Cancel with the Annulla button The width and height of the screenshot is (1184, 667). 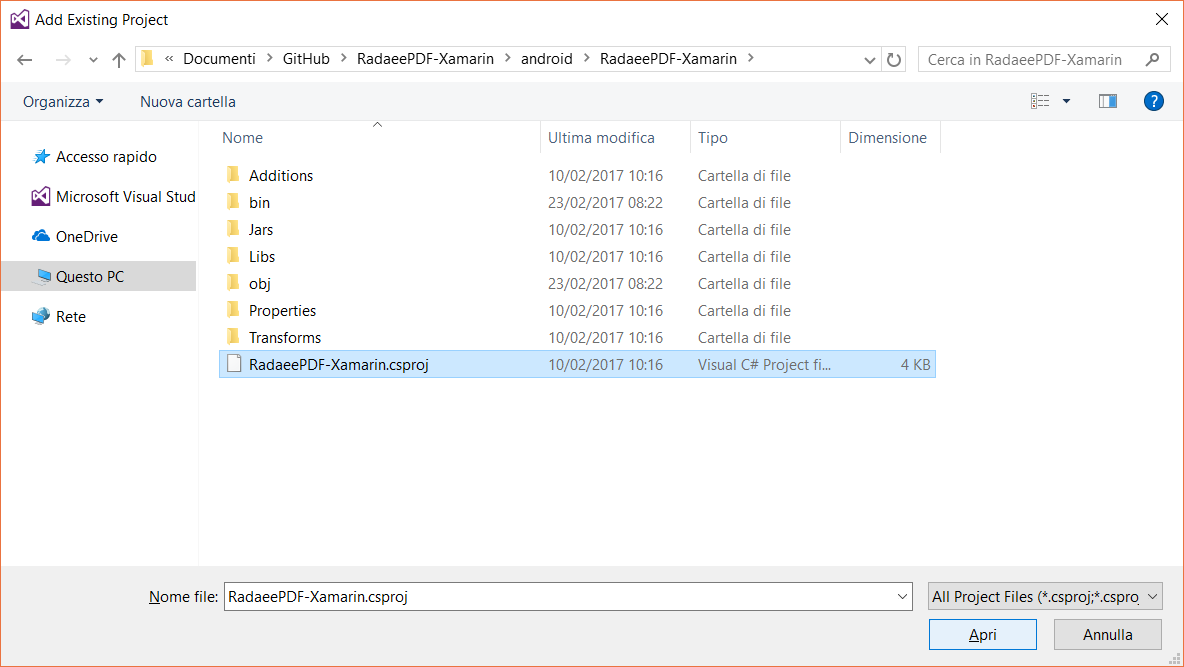pyautogui.click(x=1107, y=635)
